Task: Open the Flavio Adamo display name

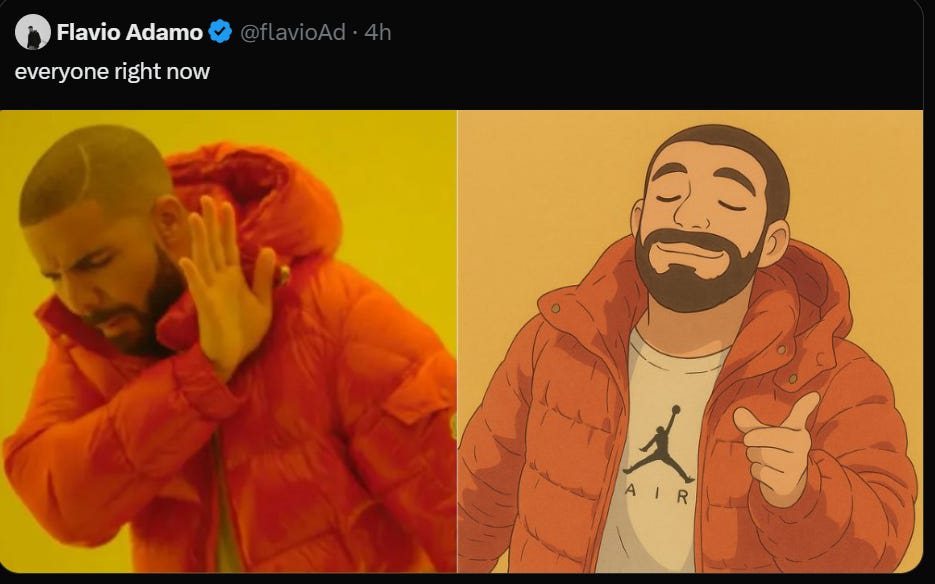Action: 129,32
